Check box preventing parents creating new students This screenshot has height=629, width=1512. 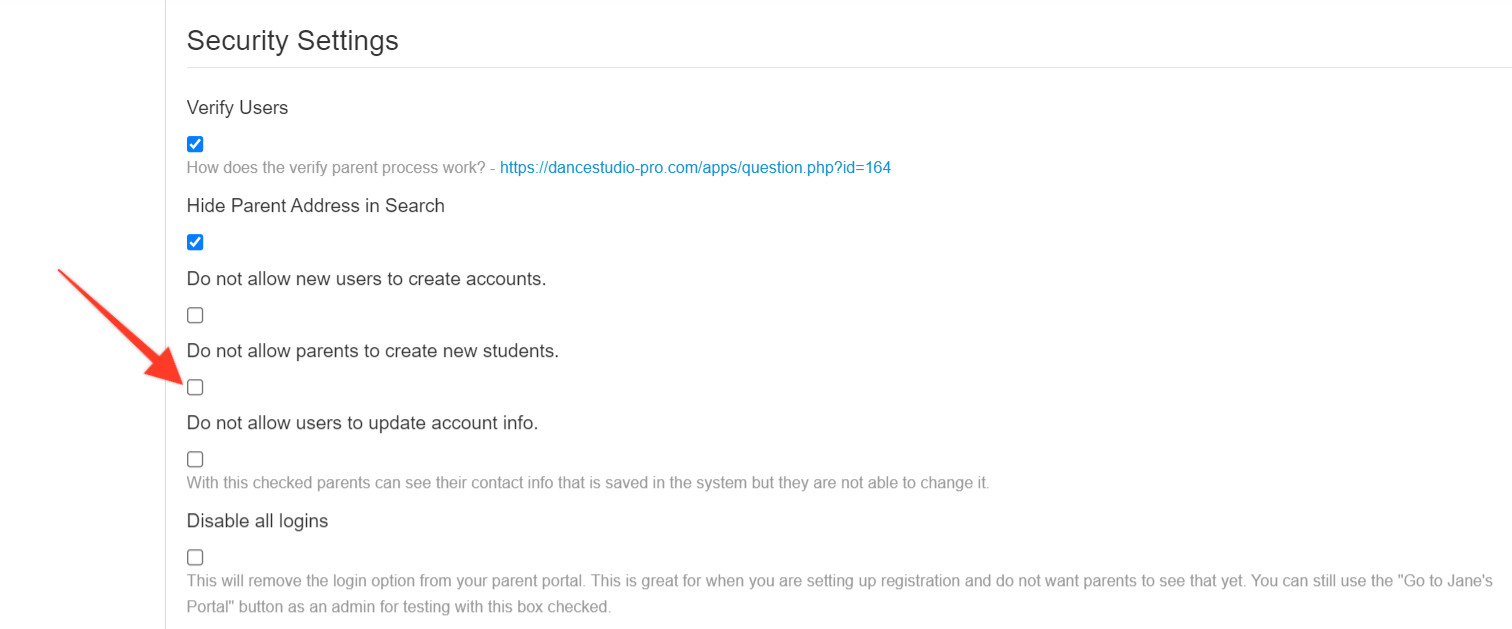point(195,387)
